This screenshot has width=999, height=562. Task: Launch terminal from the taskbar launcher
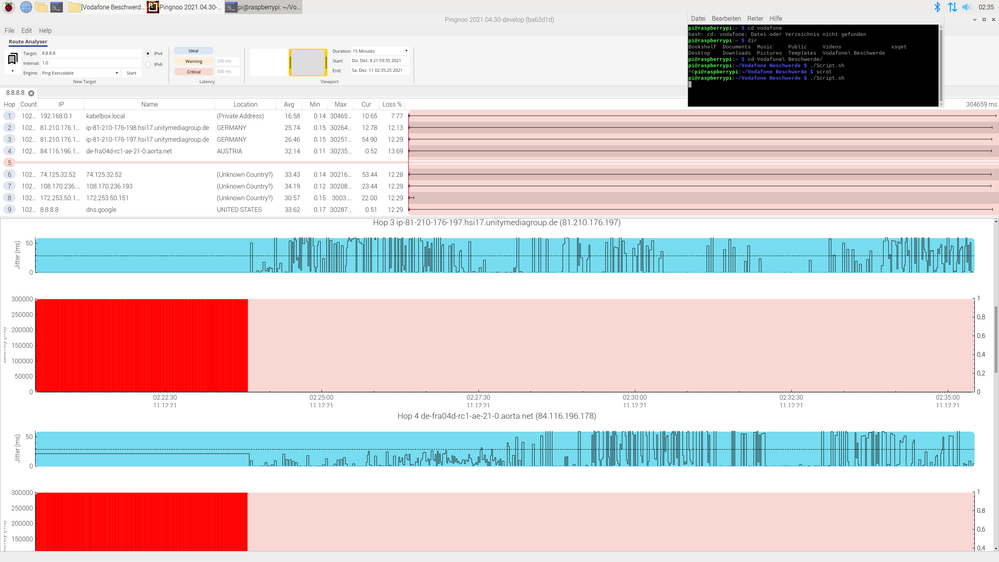tap(58, 7)
